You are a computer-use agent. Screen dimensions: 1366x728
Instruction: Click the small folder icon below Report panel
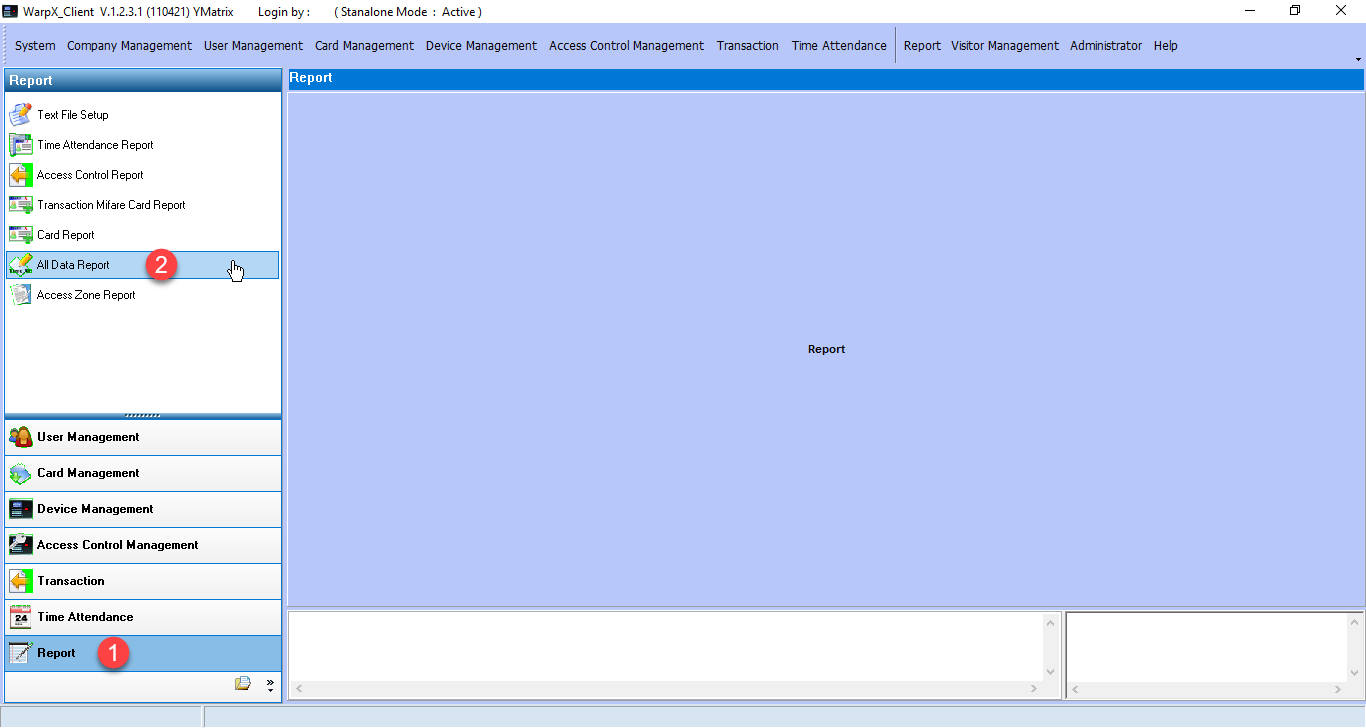242,684
